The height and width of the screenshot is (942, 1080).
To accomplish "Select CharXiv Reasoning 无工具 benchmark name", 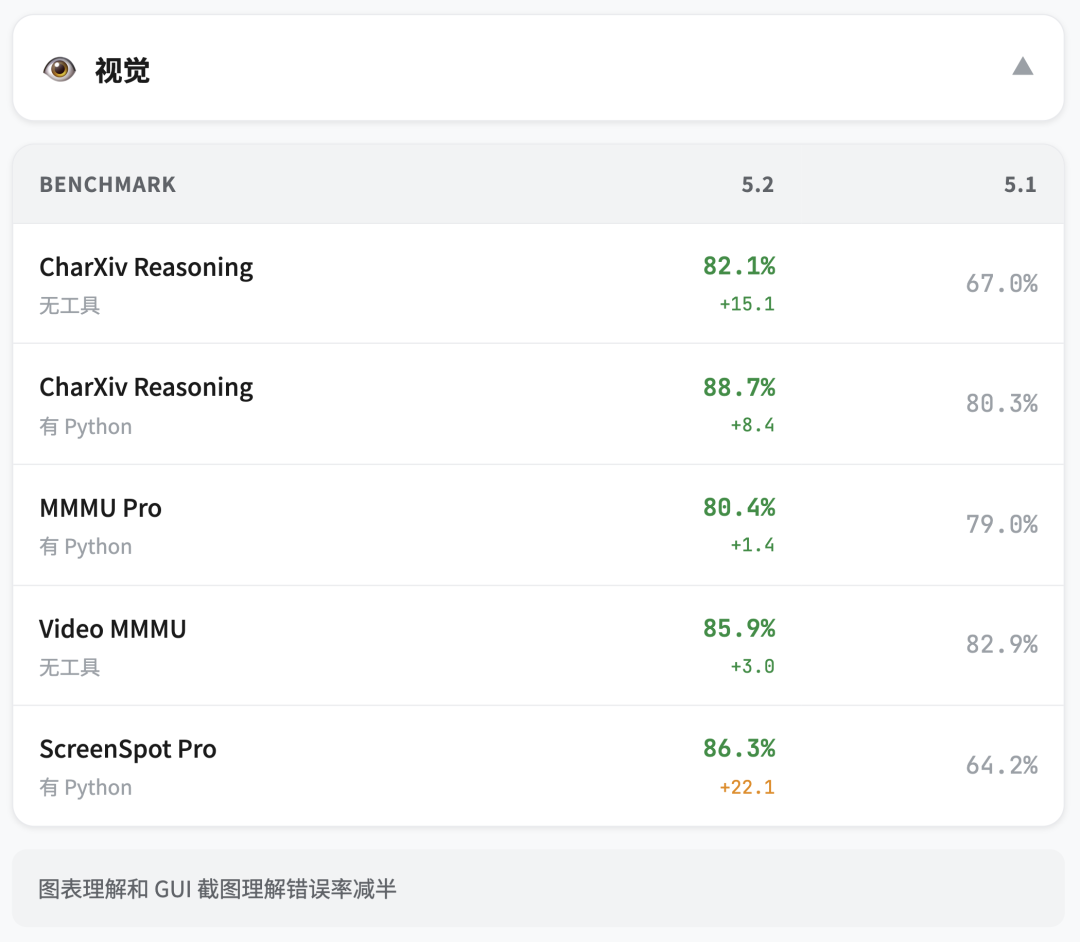I will pos(146,267).
